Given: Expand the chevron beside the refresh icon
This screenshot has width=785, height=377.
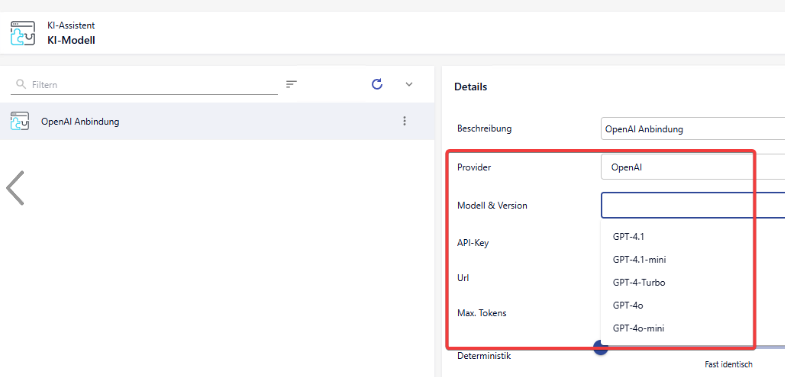Looking at the screenshot, I should 409,84.
